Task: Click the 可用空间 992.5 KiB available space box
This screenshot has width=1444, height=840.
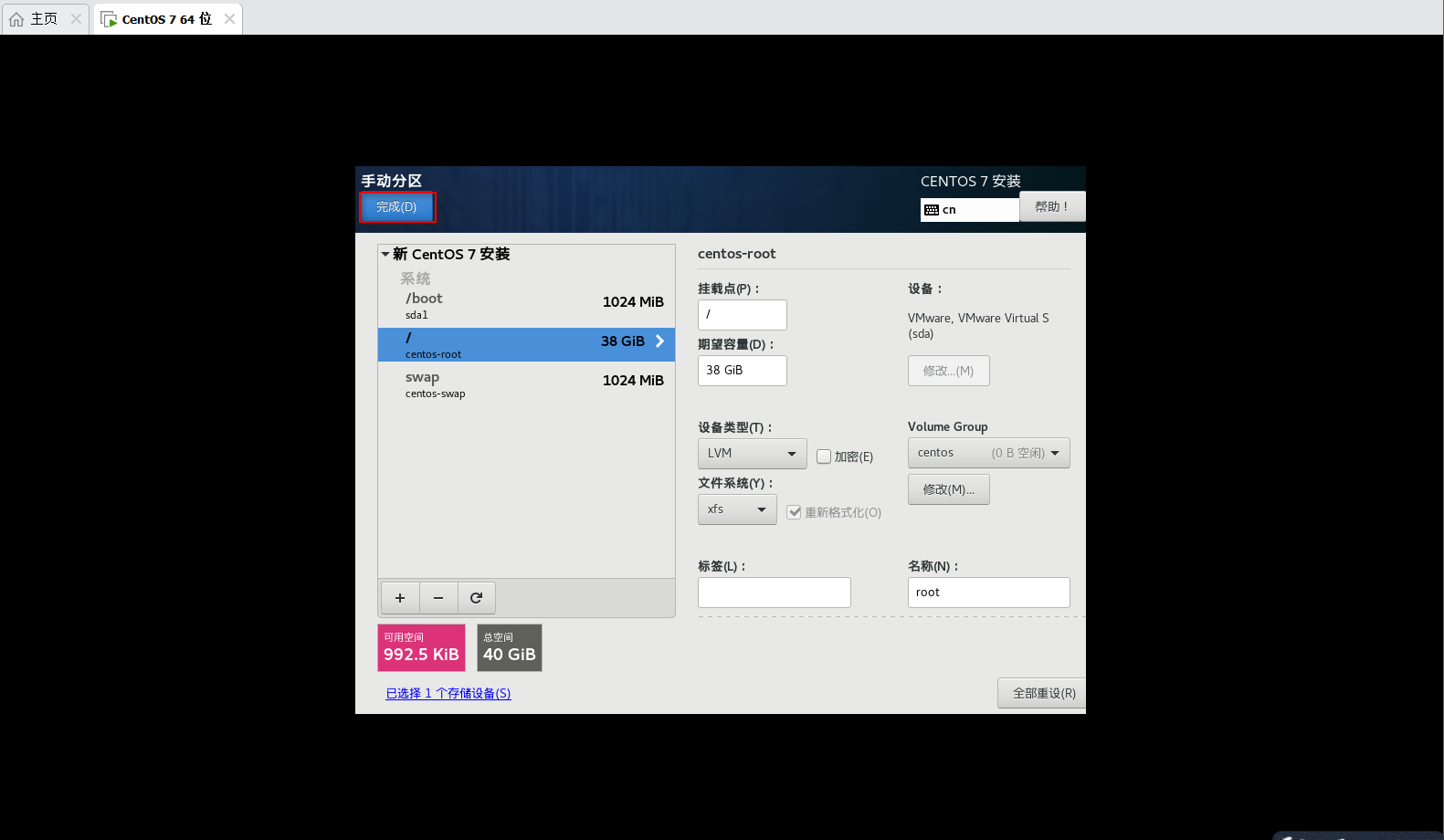Action: click(x=422, y=647)
